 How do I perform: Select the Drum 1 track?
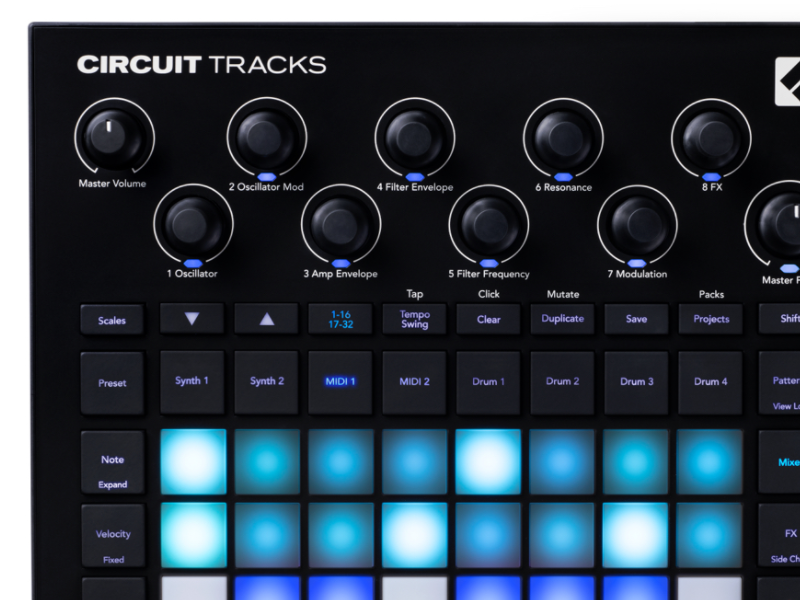pyautogui.click(x=488, y=382)
